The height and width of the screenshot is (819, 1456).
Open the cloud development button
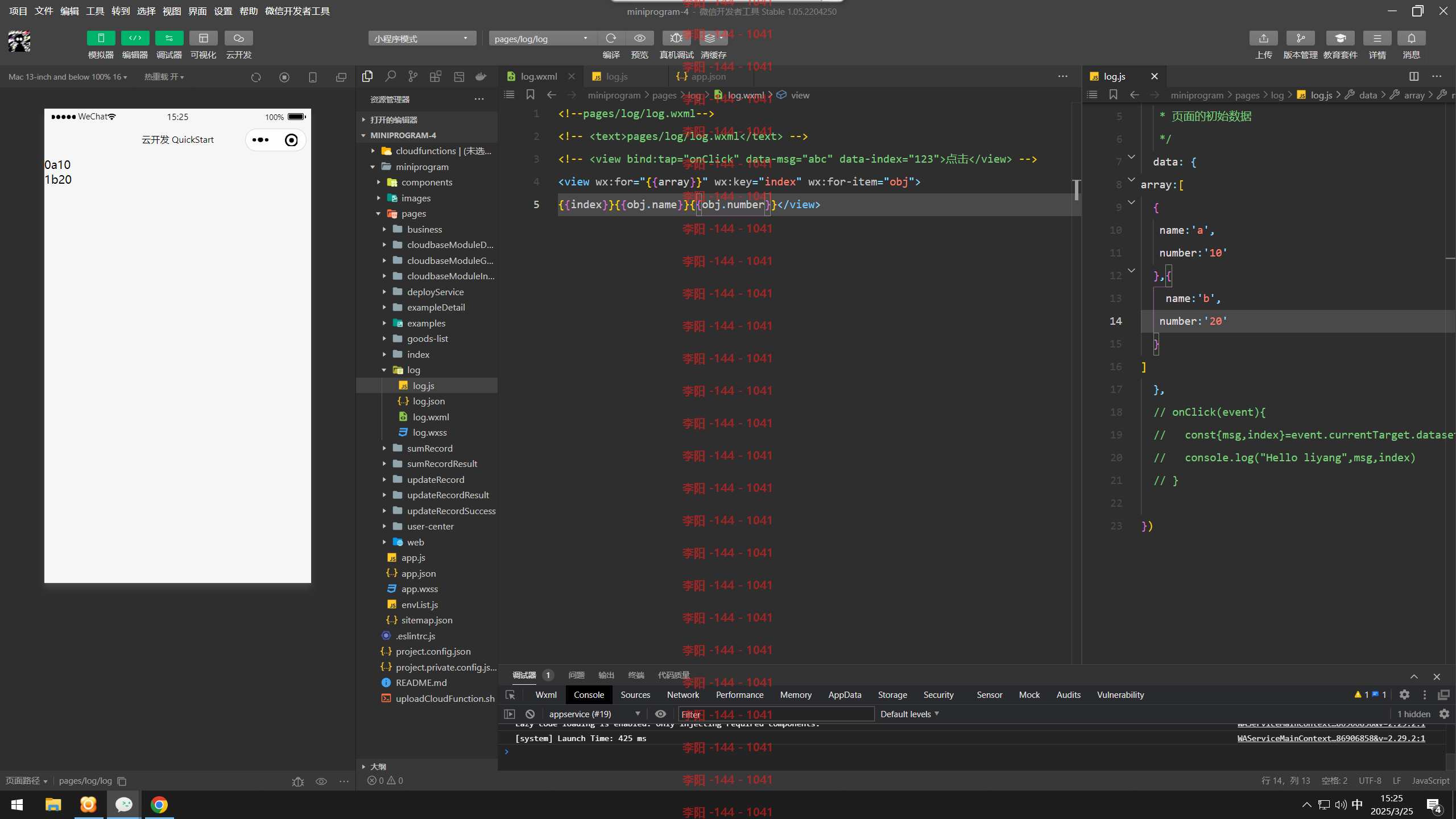point(238,38)
